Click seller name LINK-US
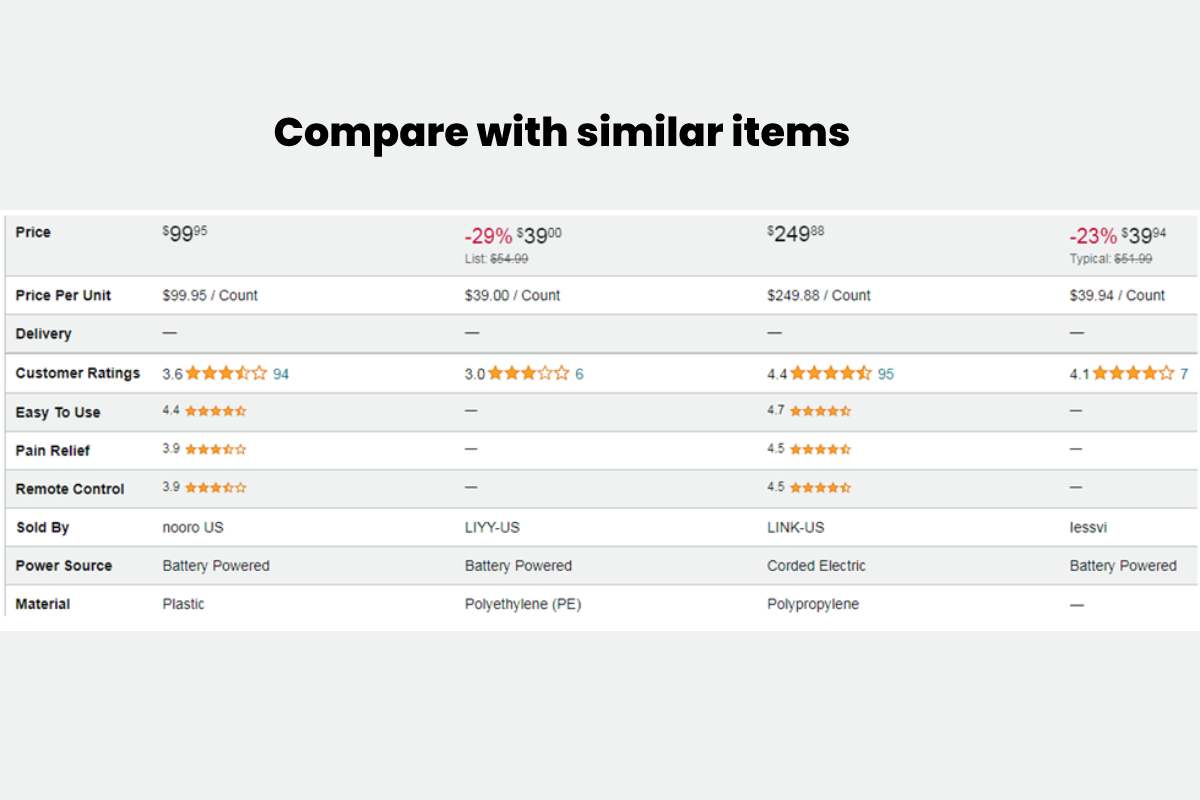 pos(796,527)
